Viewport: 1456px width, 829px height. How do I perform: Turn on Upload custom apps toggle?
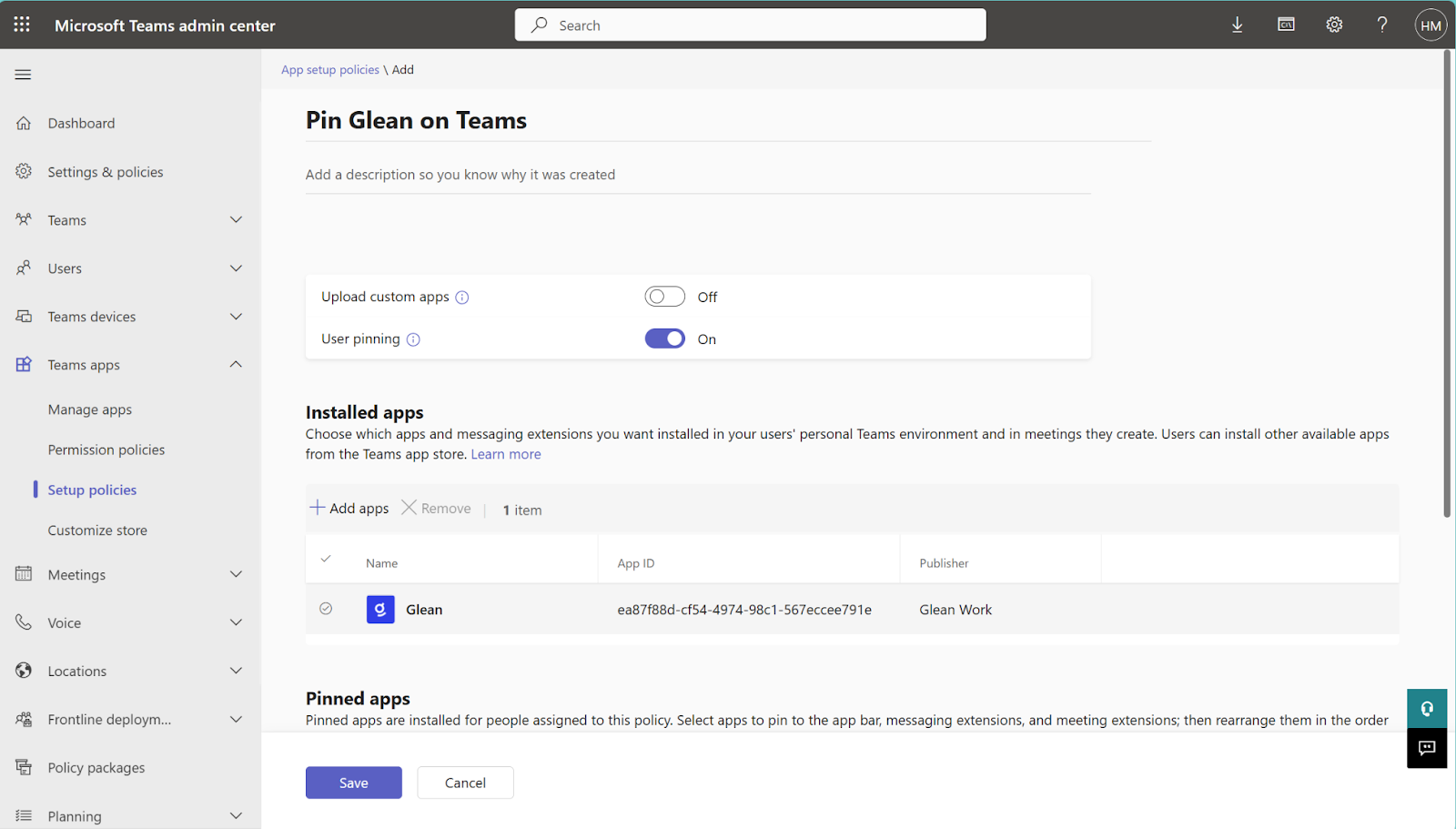[x=664, y=297]
